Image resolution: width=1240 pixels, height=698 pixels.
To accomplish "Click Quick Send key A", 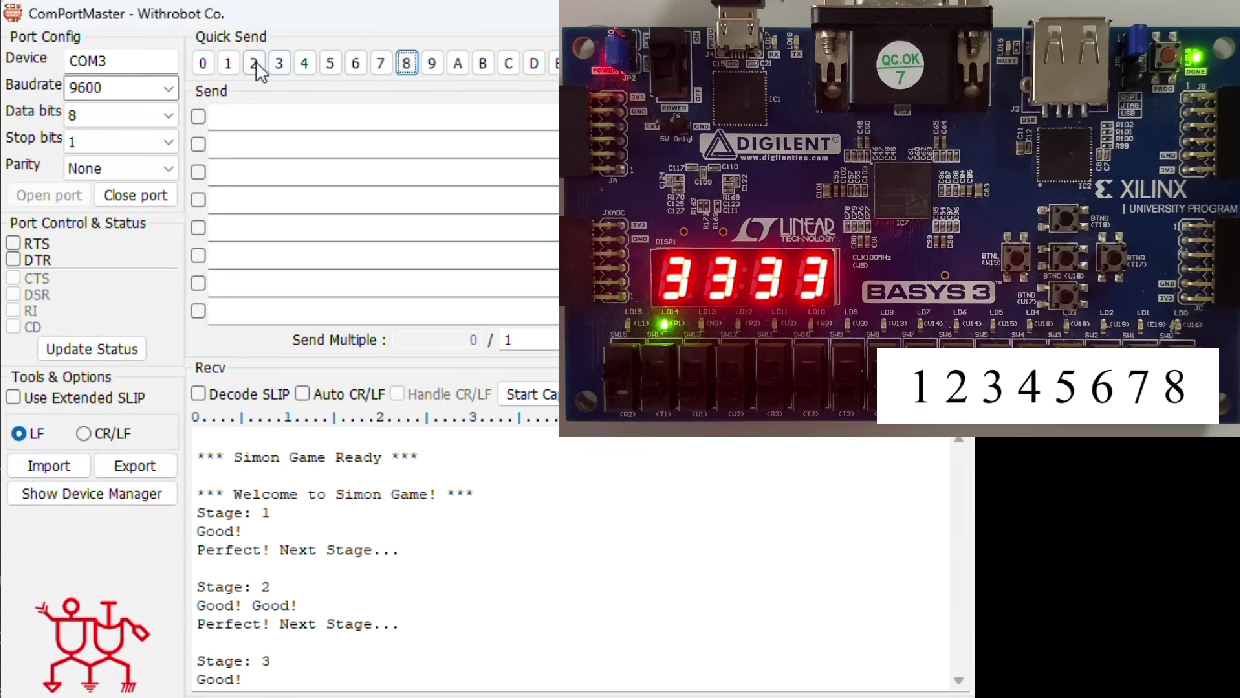I will click(457, 63).
